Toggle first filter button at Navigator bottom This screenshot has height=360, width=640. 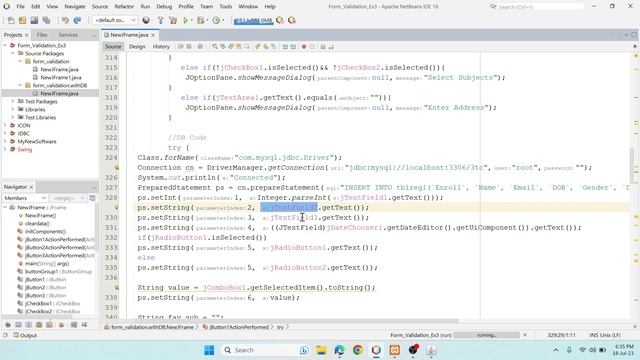(x=8, y=325)
